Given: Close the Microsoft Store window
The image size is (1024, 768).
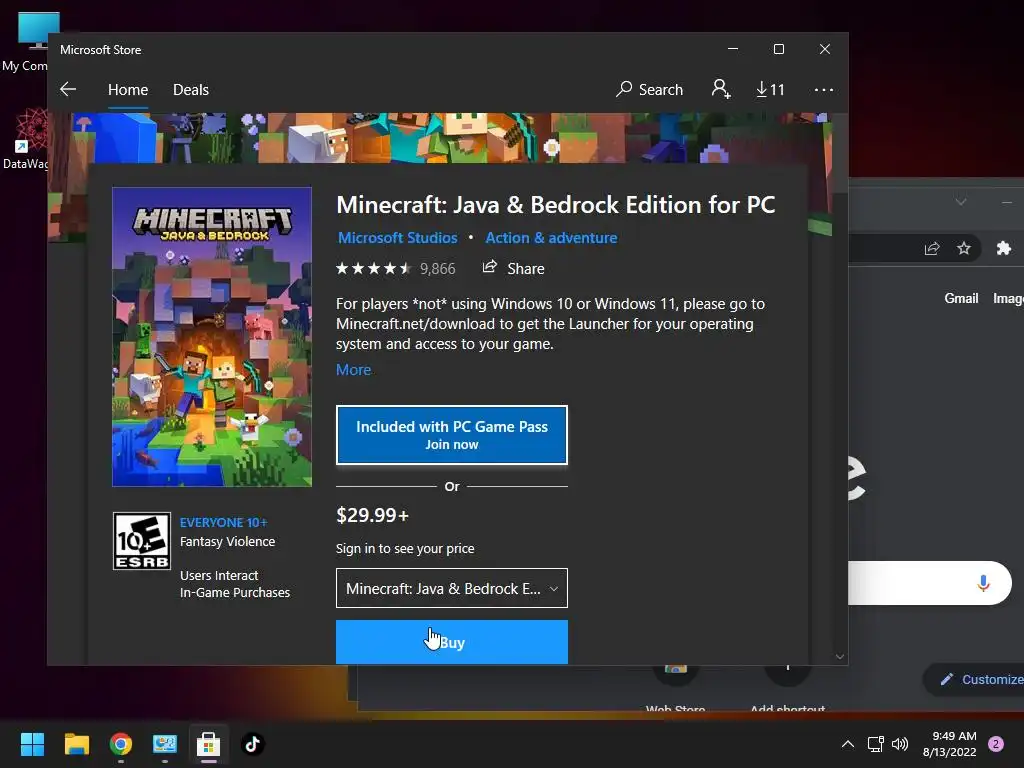Looking at the screenshot, I should click(x=825, y=49).
